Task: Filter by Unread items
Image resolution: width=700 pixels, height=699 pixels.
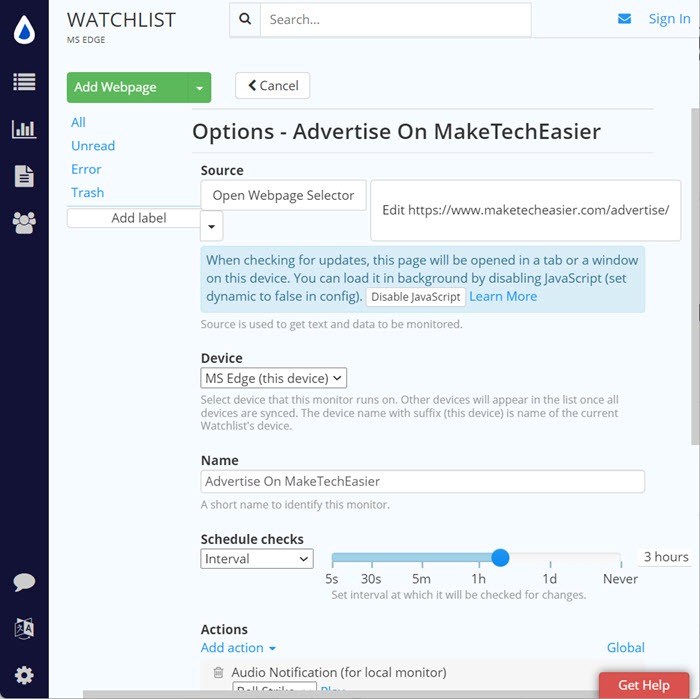Action: 93,146
